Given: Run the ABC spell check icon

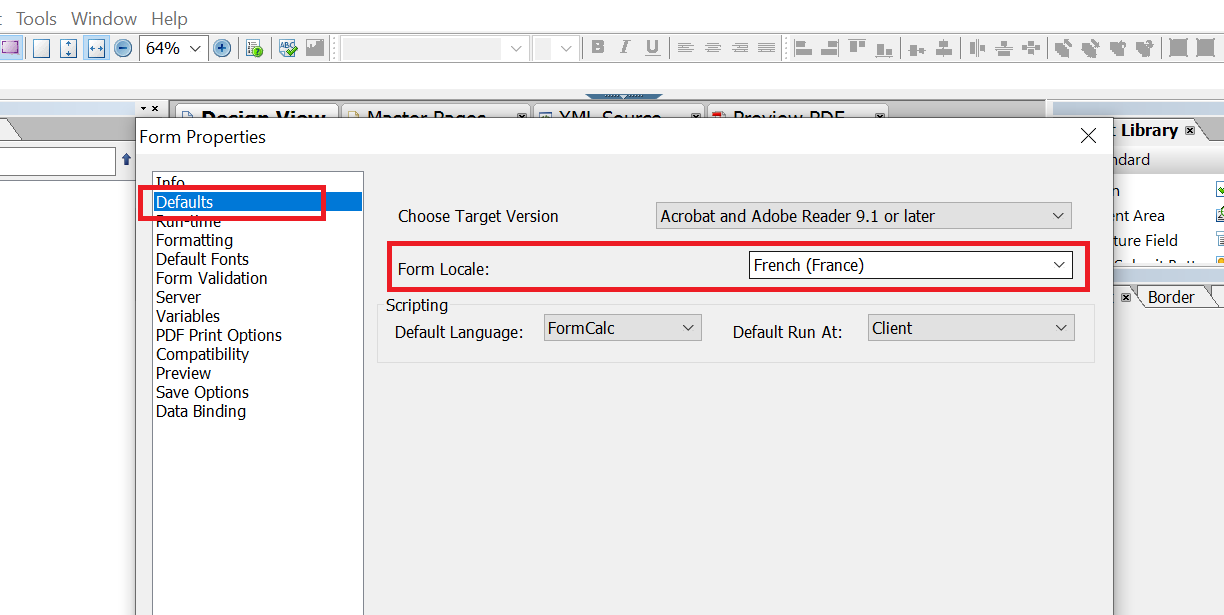Looking at the screenshot, I should pos(288,48).
